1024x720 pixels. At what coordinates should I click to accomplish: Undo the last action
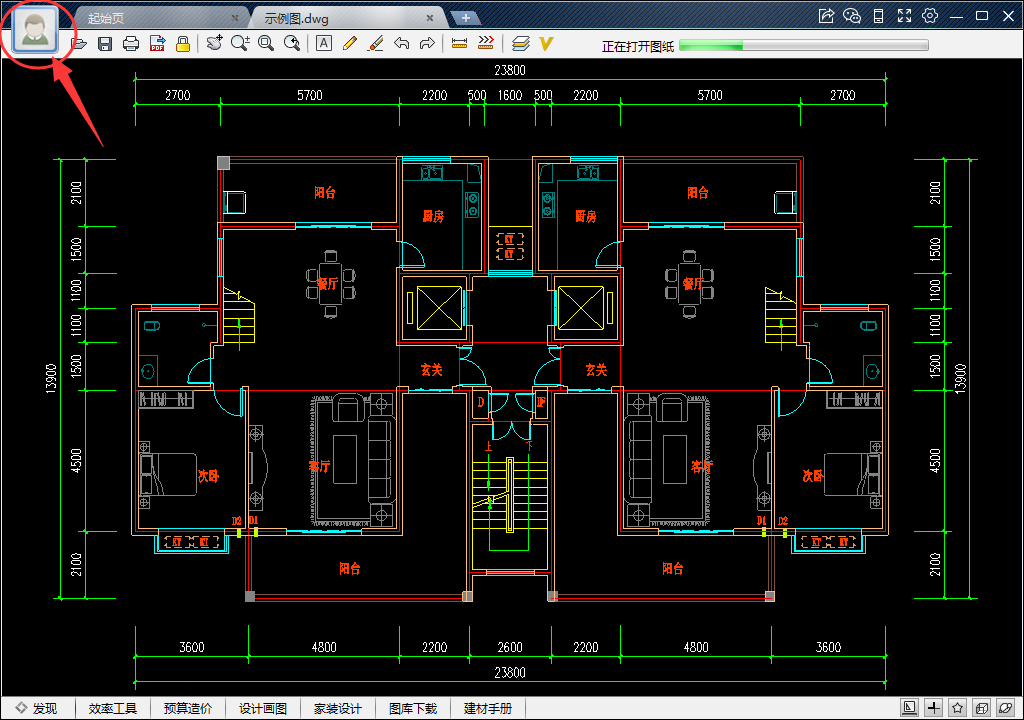pyautogui.click(x=401, y=43)
